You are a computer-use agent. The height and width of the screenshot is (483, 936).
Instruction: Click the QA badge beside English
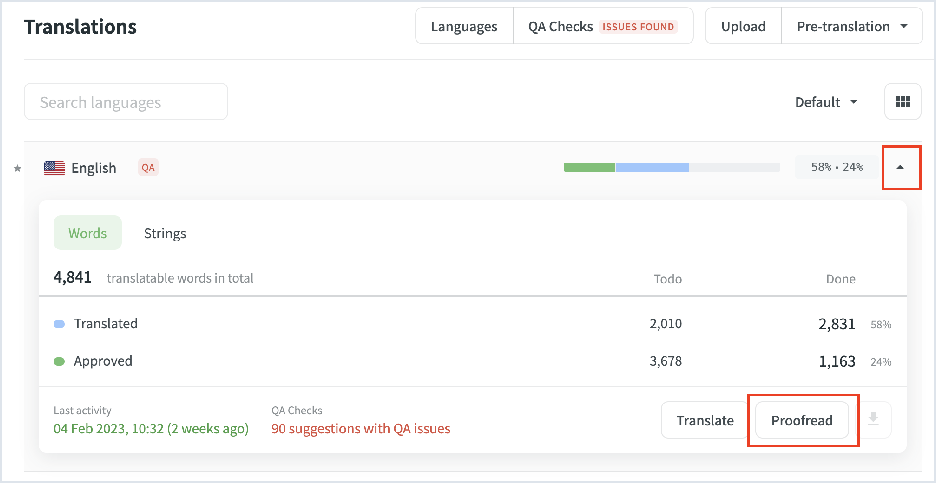[x=148, y=168]
